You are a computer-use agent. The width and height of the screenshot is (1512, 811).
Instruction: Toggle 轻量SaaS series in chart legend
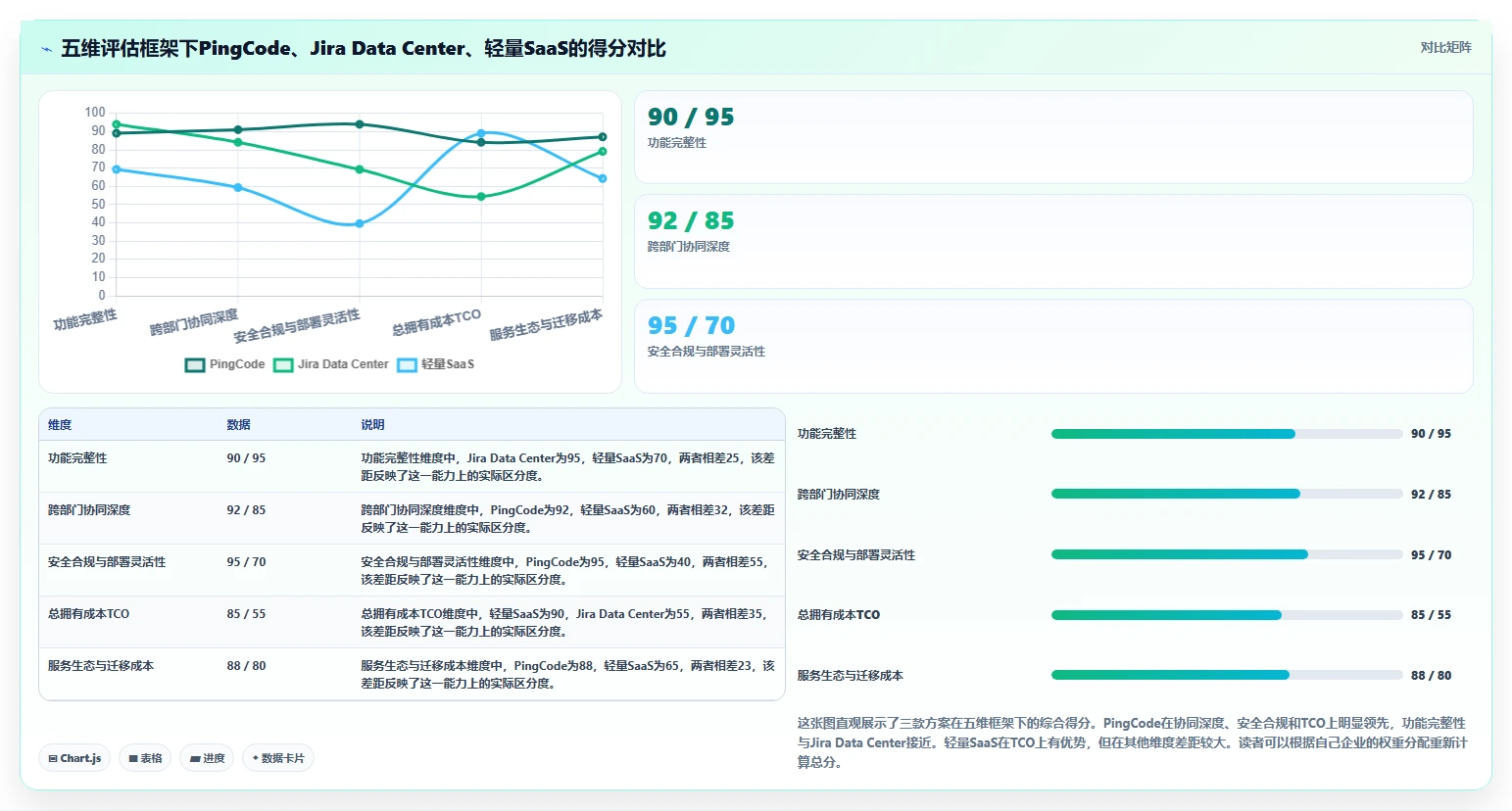pos(436,364)
